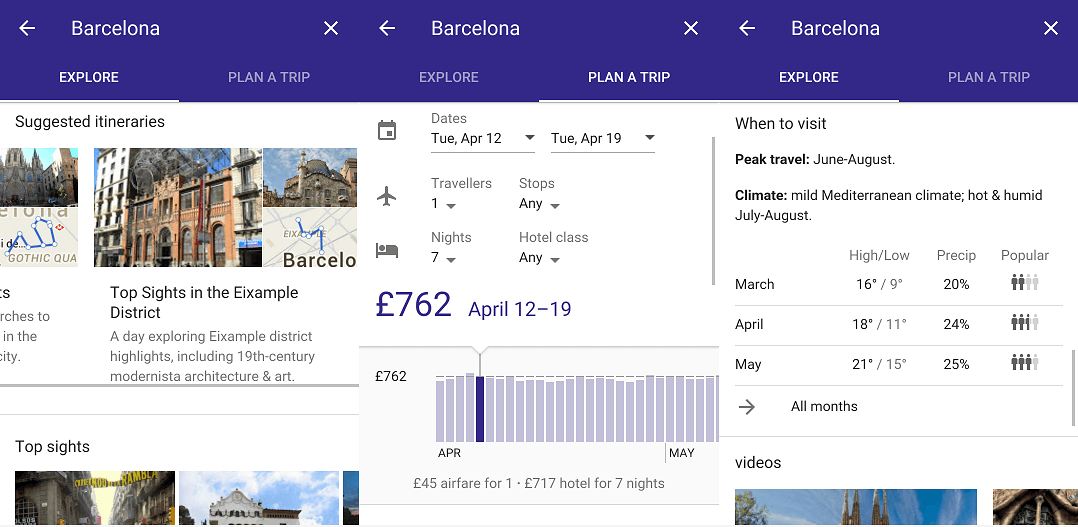Click the airplane icon beside Travellers

(387, 196)
